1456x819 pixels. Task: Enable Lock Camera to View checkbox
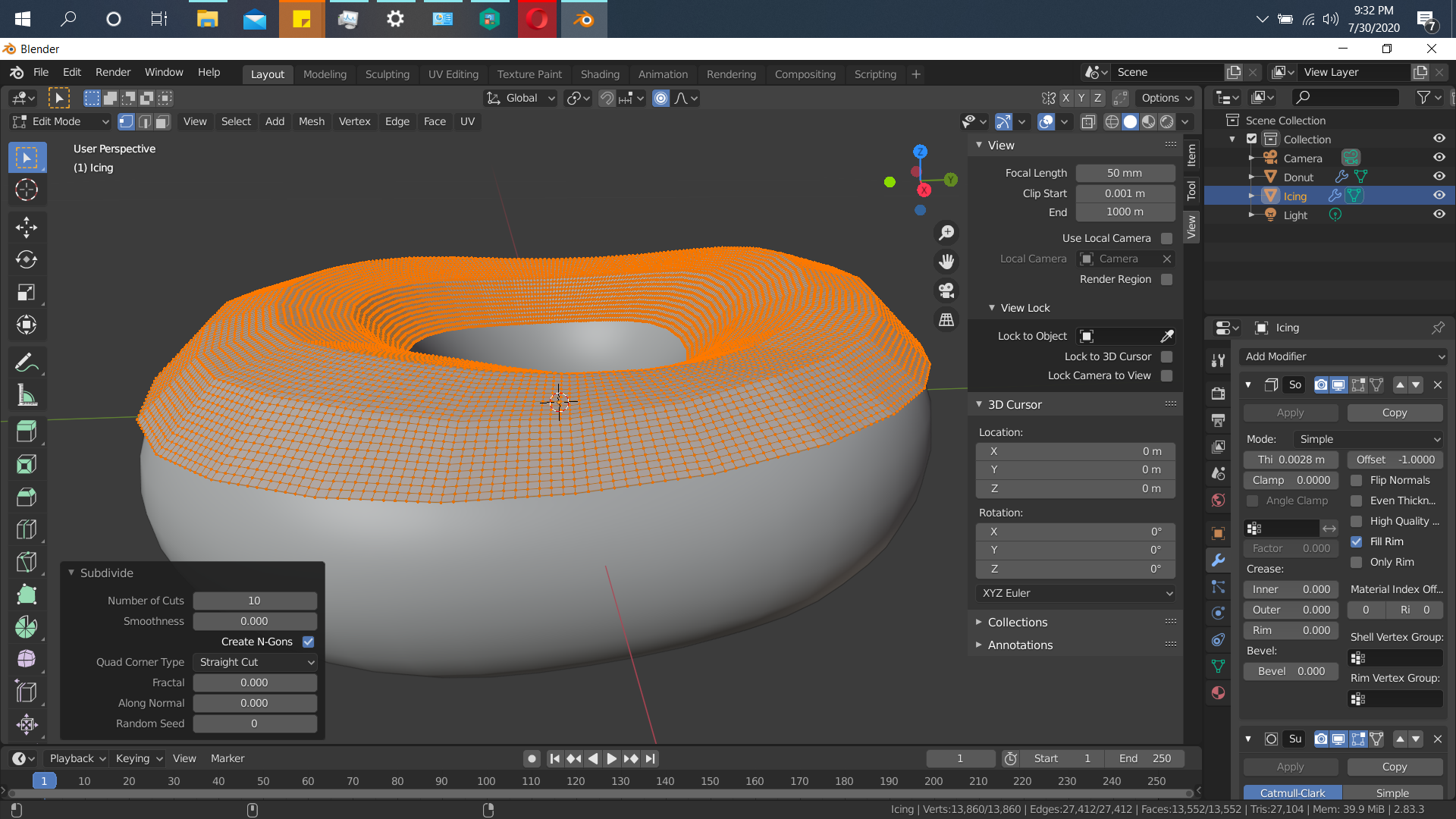click(1166, 375)
